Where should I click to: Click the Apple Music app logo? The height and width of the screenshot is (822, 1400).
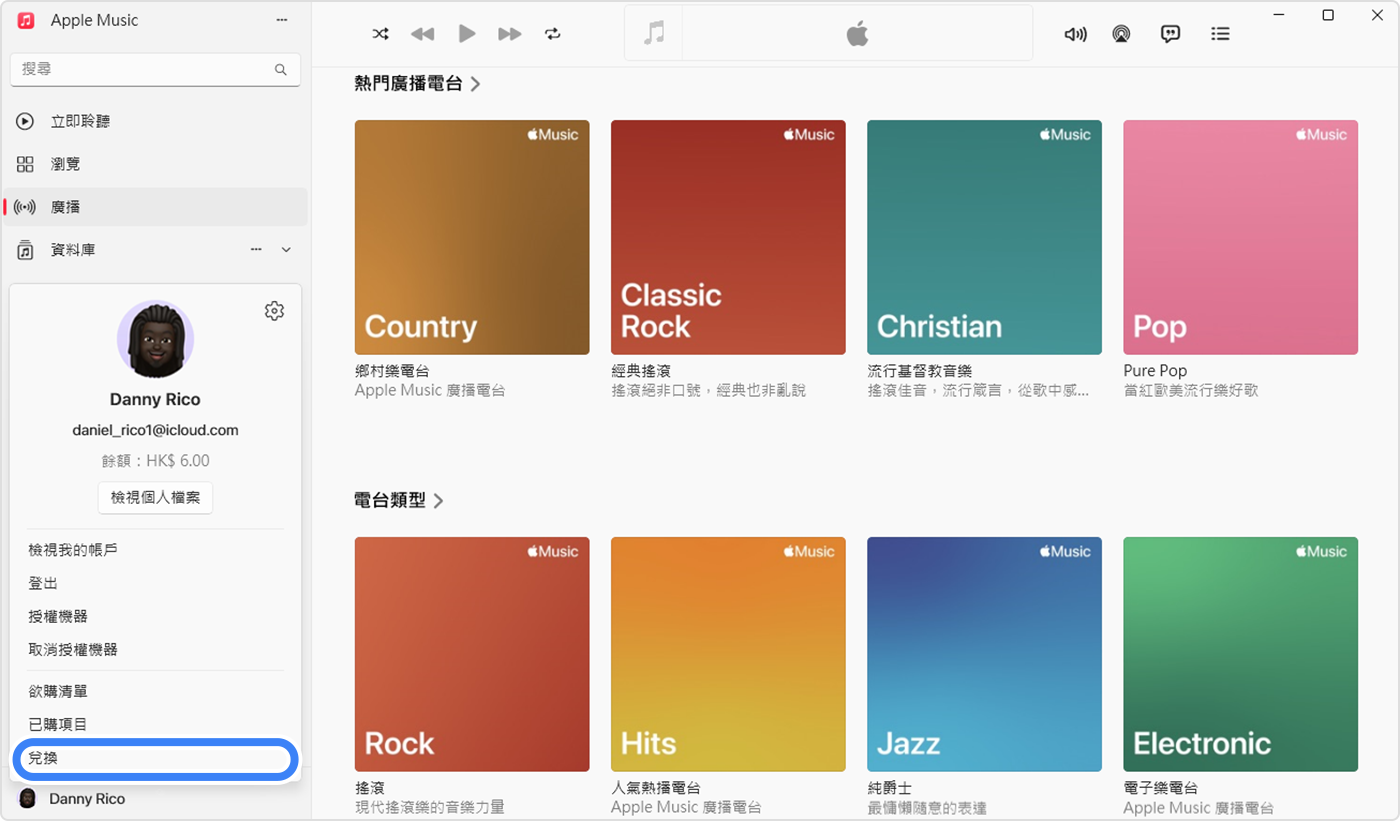[26, 20]
